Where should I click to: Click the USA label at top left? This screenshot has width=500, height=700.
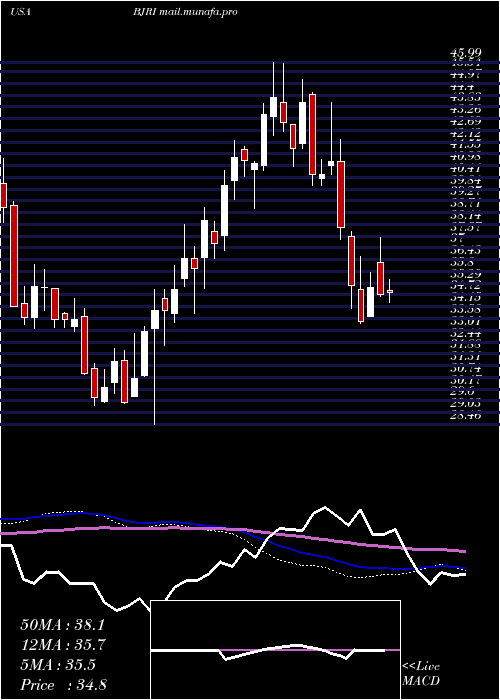click(21, 12)
